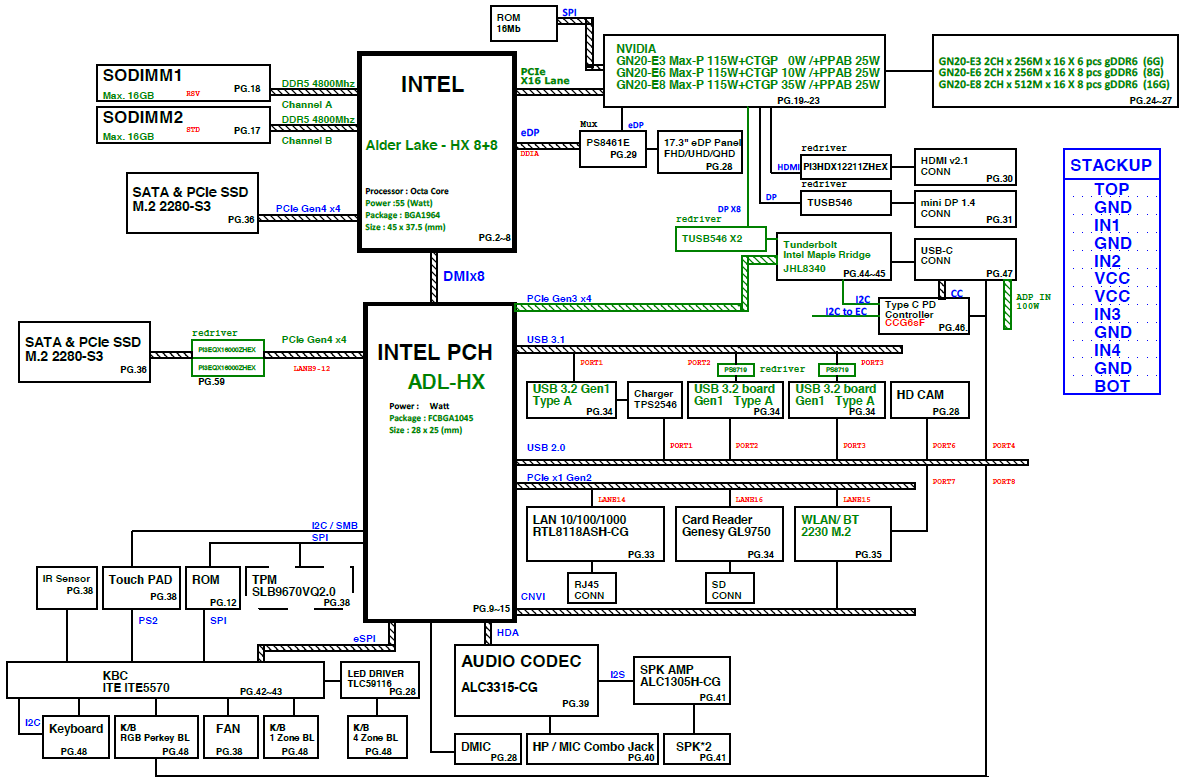Click the USB 3.2 Gen1 Type A block PG.34
1186x780 pixels.
[571, 399]
